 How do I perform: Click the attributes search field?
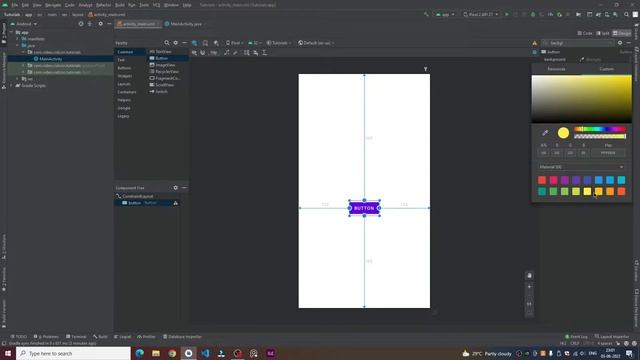(x=578, y=43)
